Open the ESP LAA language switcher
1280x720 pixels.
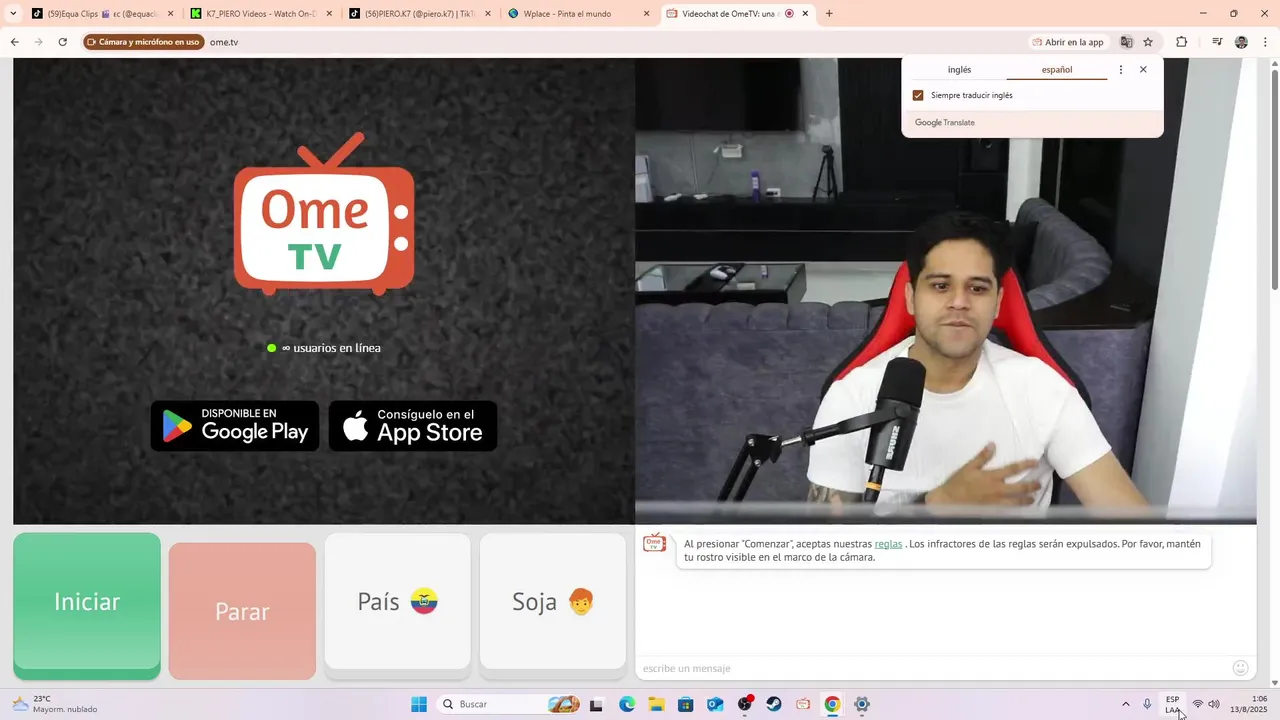click(1172, 704)
